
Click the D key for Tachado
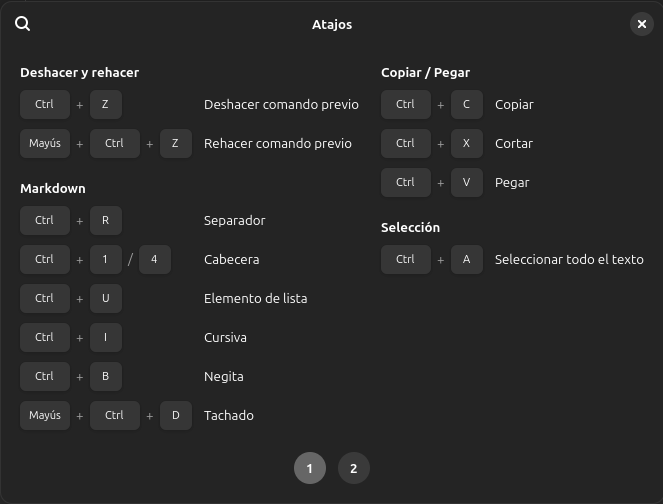pos(175,416)
